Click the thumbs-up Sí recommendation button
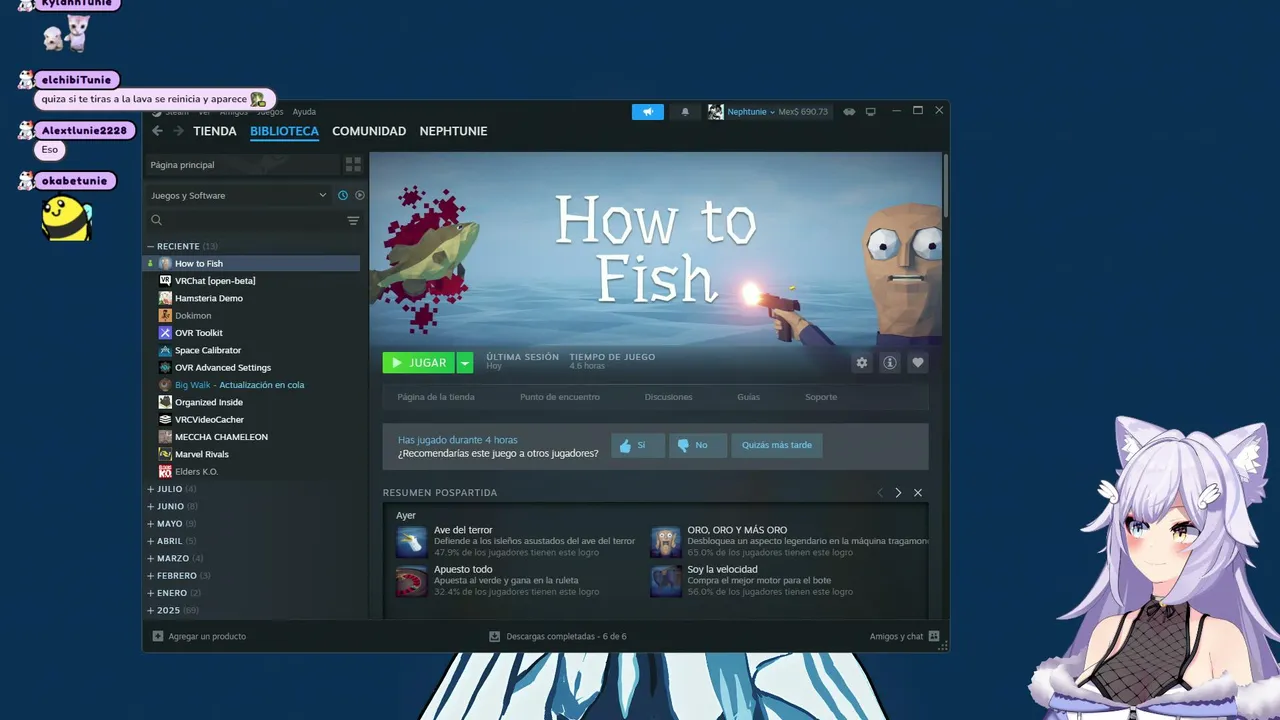 point(638,445)
